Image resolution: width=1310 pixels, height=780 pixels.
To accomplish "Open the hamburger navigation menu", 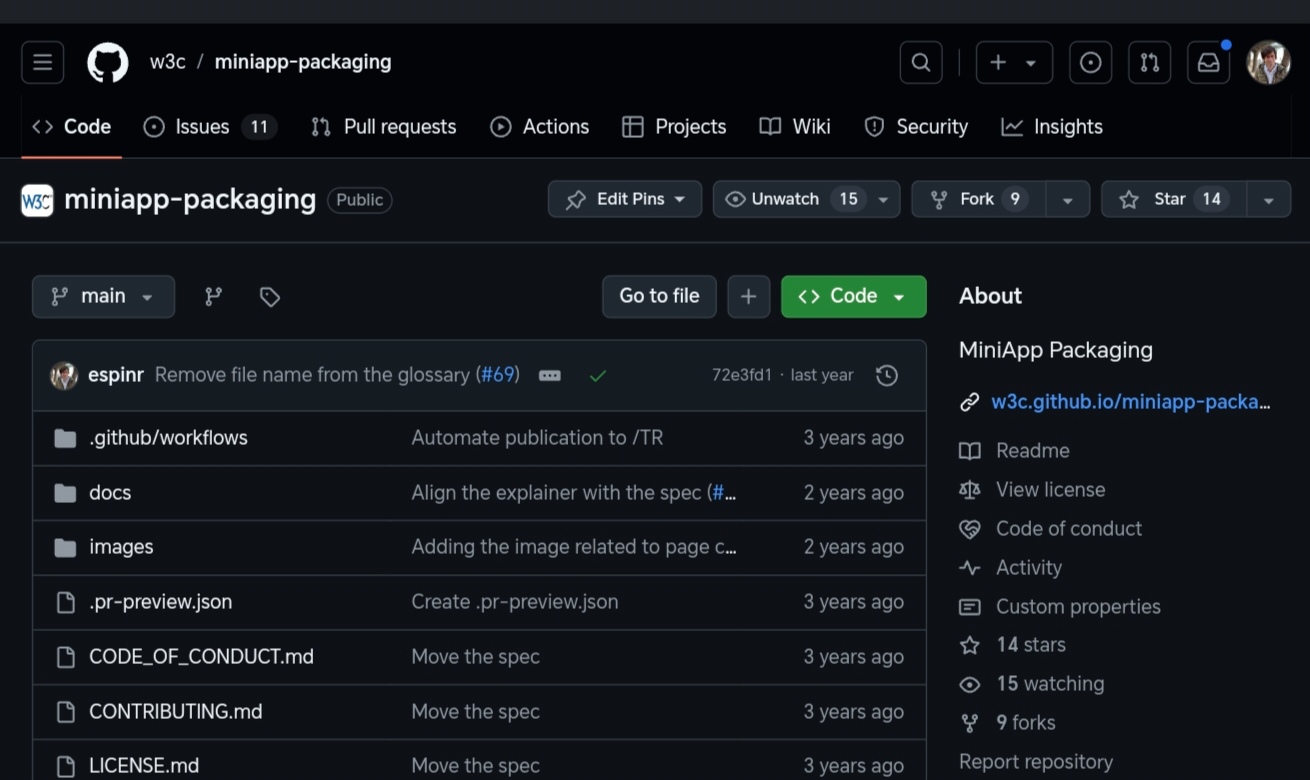I will click(42, 62).
